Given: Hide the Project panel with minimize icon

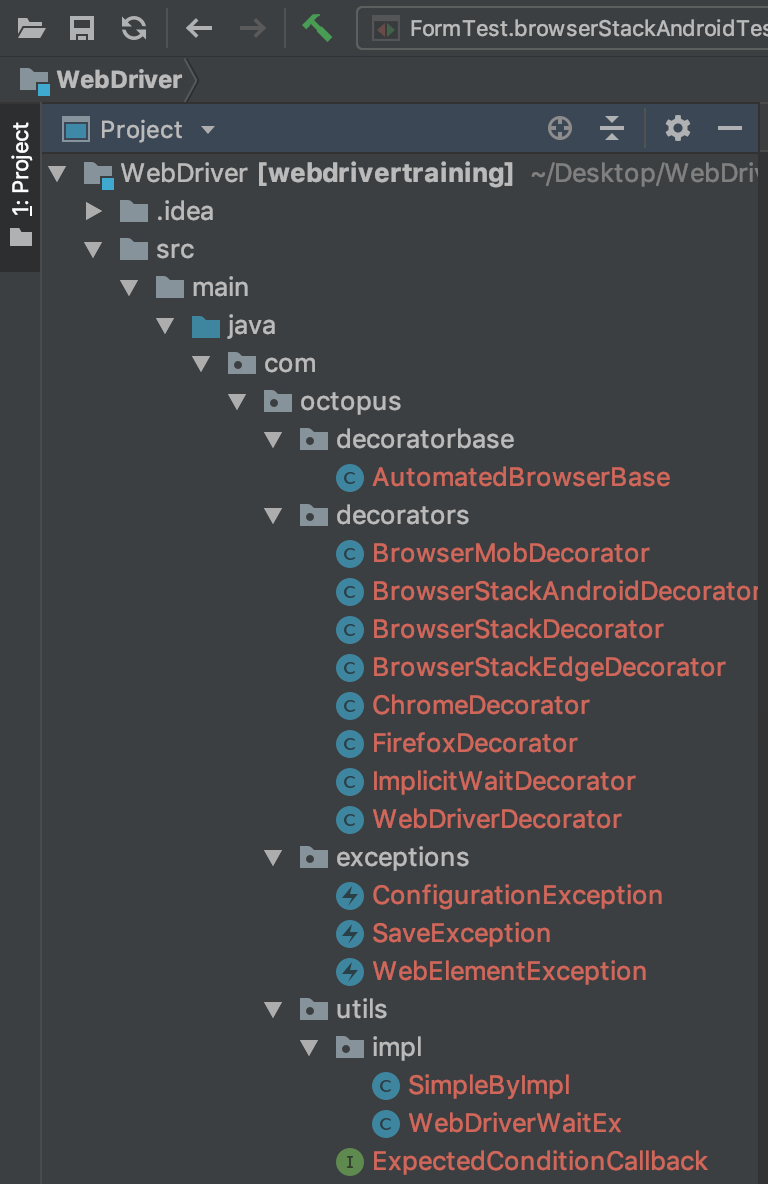Looking at the screenshot, I should point(730,129).
